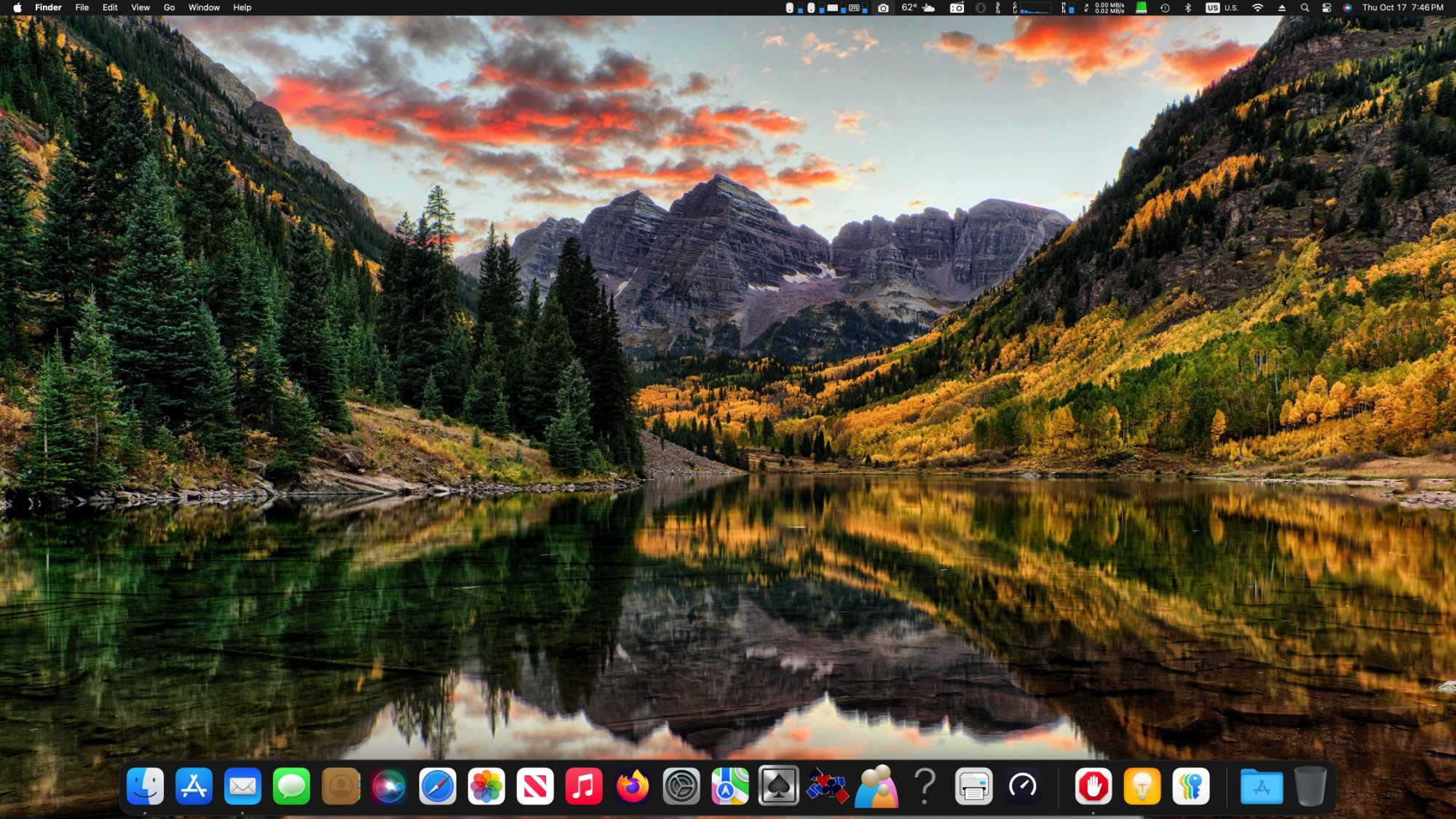The width and height of the screenshot is (1456, 819).
Task: Open the Window menu
Action: pos(204,8)
